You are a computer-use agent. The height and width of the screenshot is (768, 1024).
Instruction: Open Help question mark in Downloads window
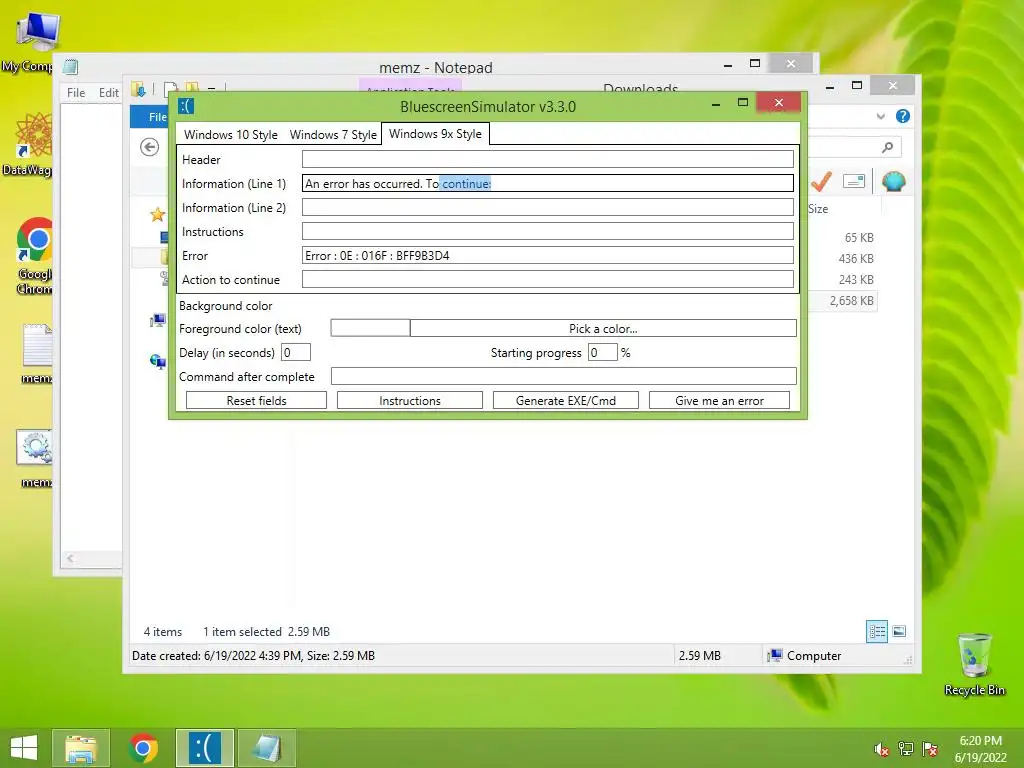point(903,116)
